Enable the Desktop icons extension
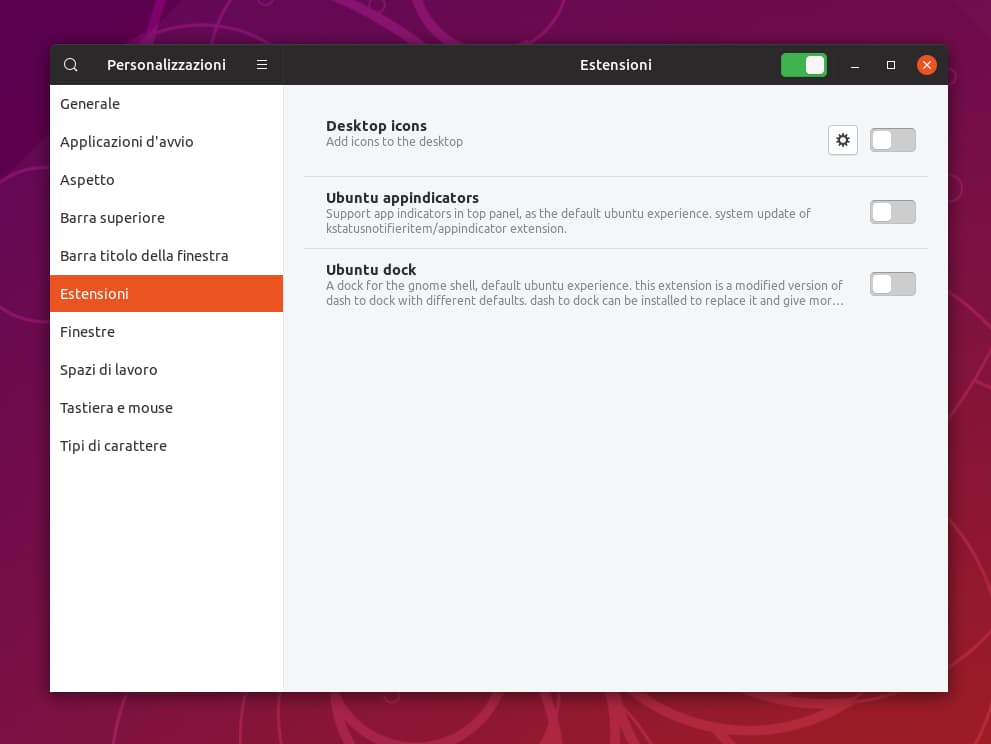Image resolution: width=991 pixels, height=744 pixels. coord(892,140)
